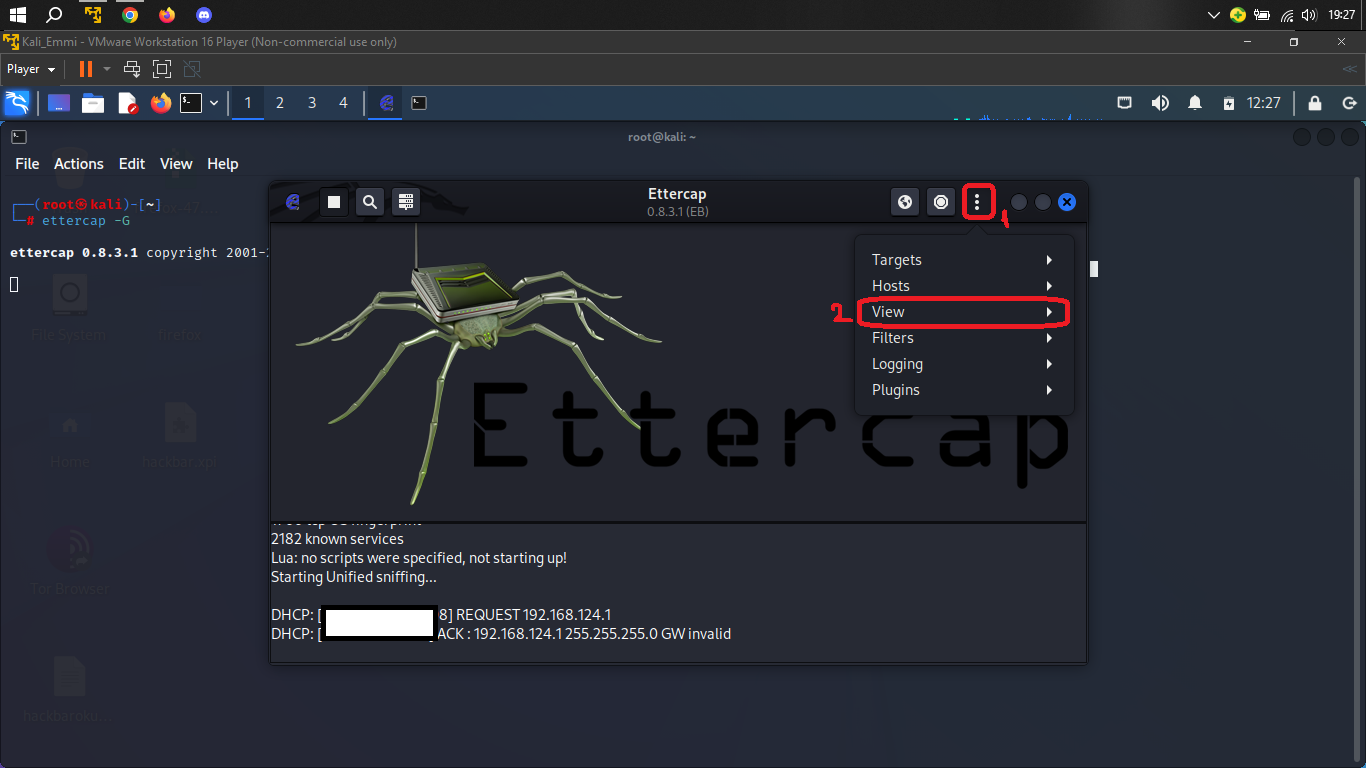Click the 'Starting Unified sniffing...' log line
This screenshot has height=768, width=1366.
point(354,577)
